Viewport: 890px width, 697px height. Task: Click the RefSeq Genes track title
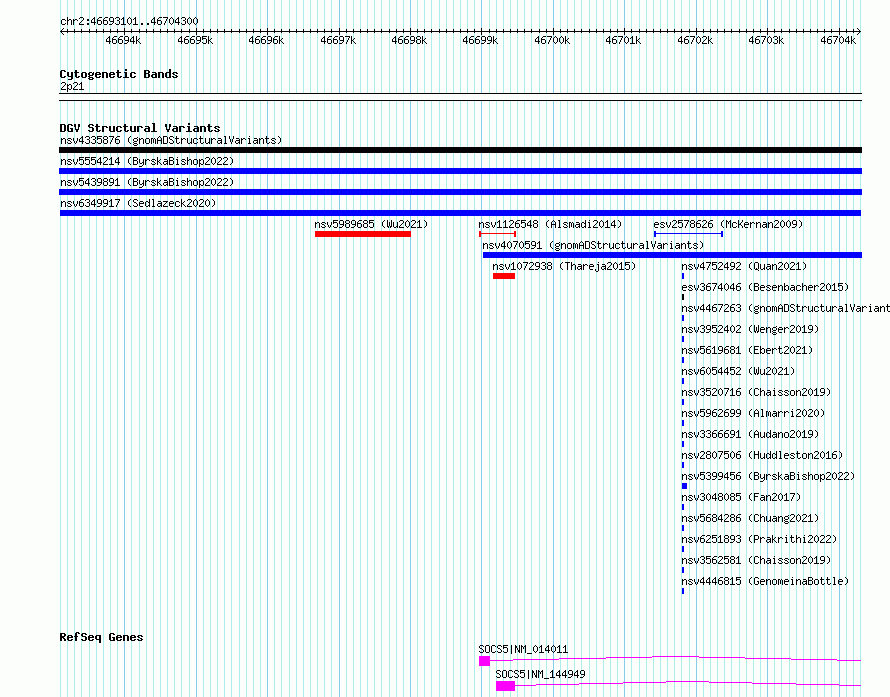pyautogui.click(x=101, y=637)
